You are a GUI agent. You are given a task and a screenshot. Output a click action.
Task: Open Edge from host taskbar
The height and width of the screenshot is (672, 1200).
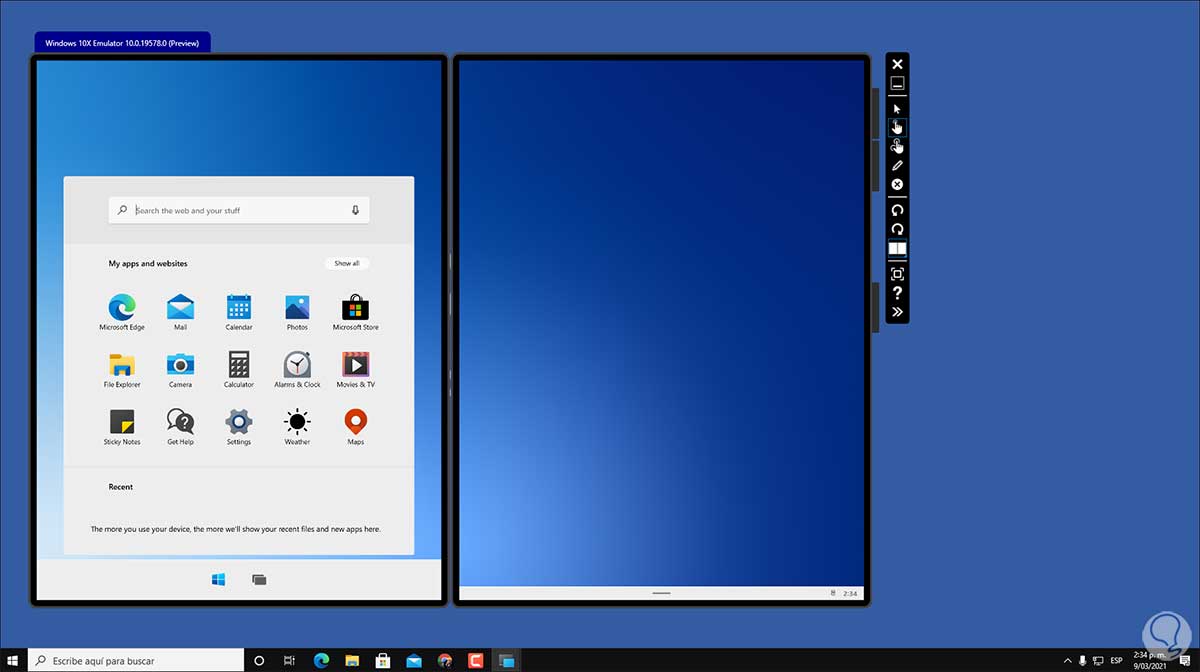(321, 660)
